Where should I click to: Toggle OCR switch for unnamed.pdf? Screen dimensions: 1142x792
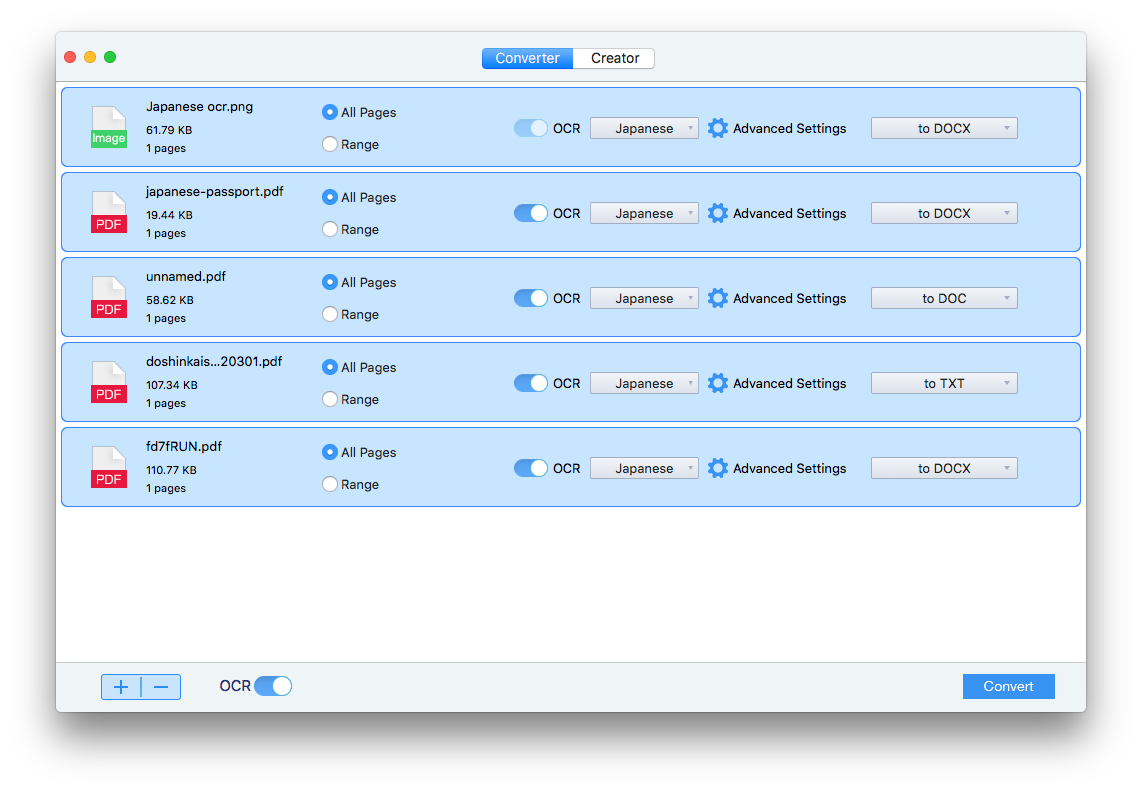530,298
